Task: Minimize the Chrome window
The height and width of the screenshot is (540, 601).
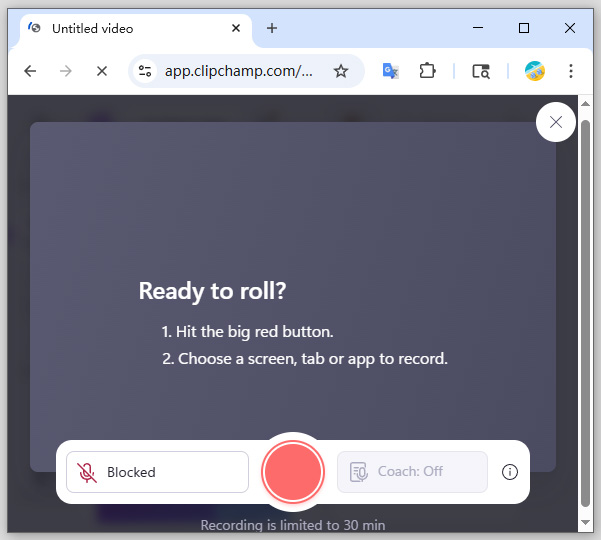Action: pyautogui.click(x=478, y=28)
